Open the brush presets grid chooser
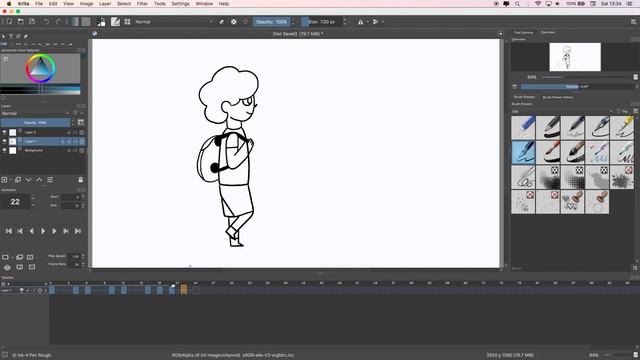Screen dimensions: 640x360 tap(127, 22)
